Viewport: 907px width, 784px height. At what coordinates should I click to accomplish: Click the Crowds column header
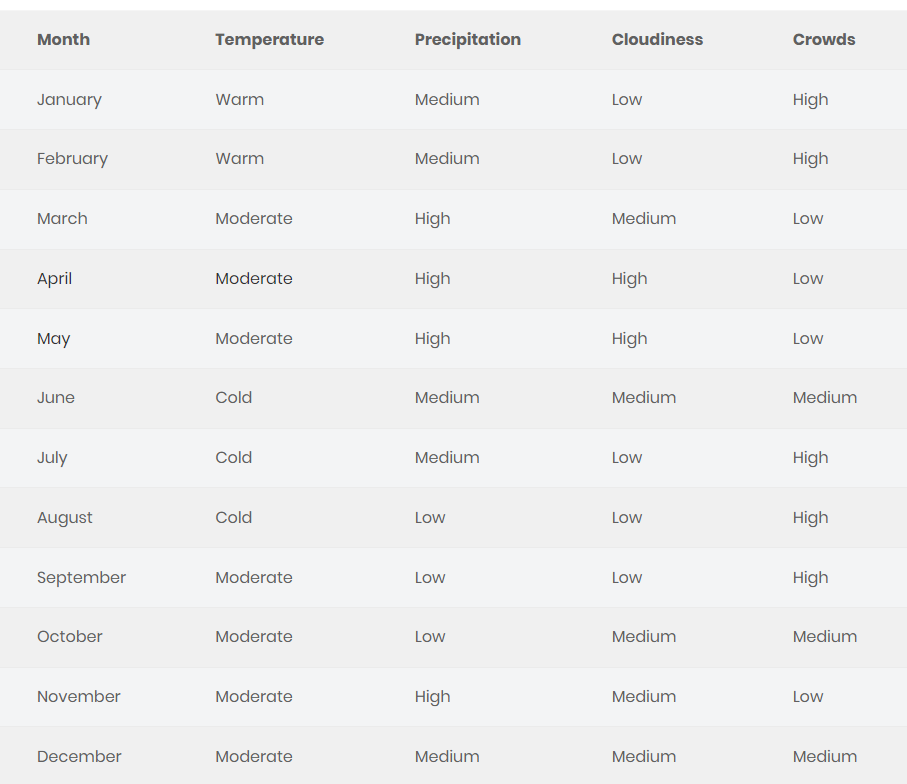tap(824, 40)
